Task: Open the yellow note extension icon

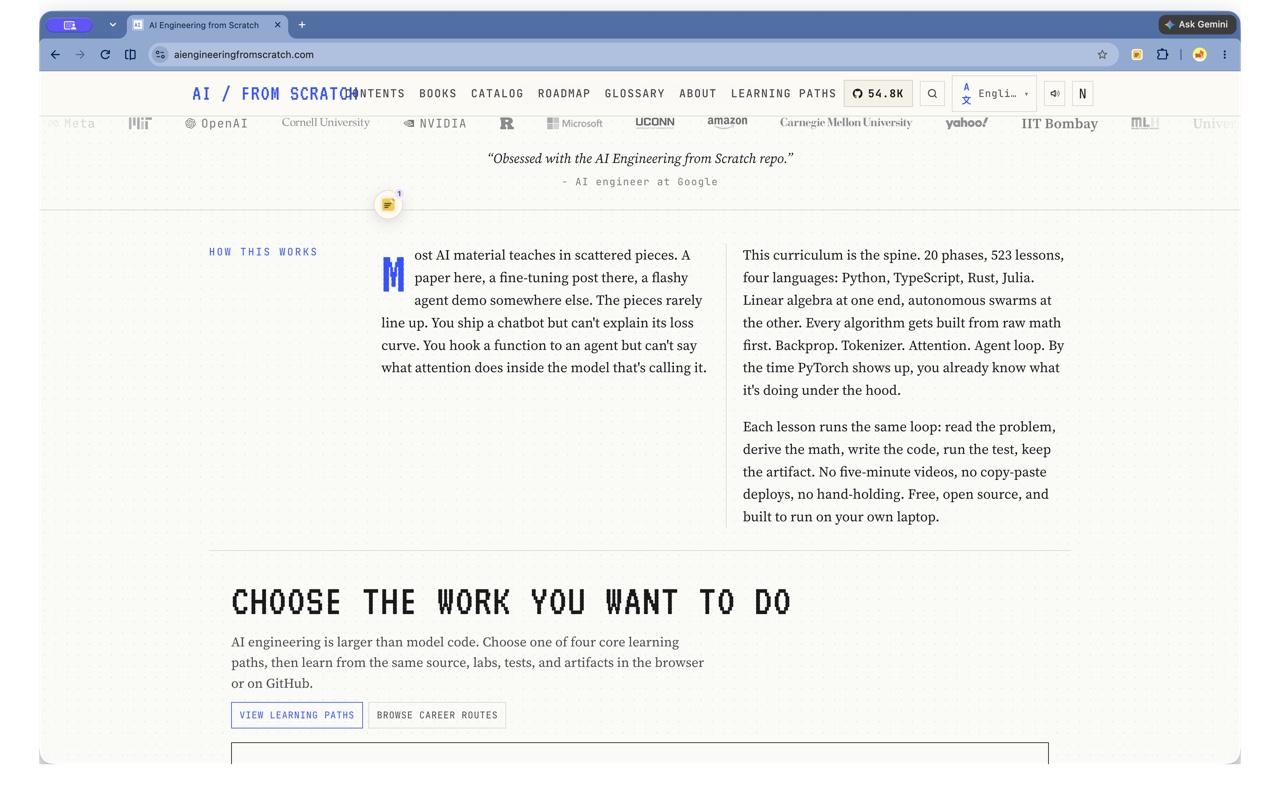Action: tap(1137, 55)
